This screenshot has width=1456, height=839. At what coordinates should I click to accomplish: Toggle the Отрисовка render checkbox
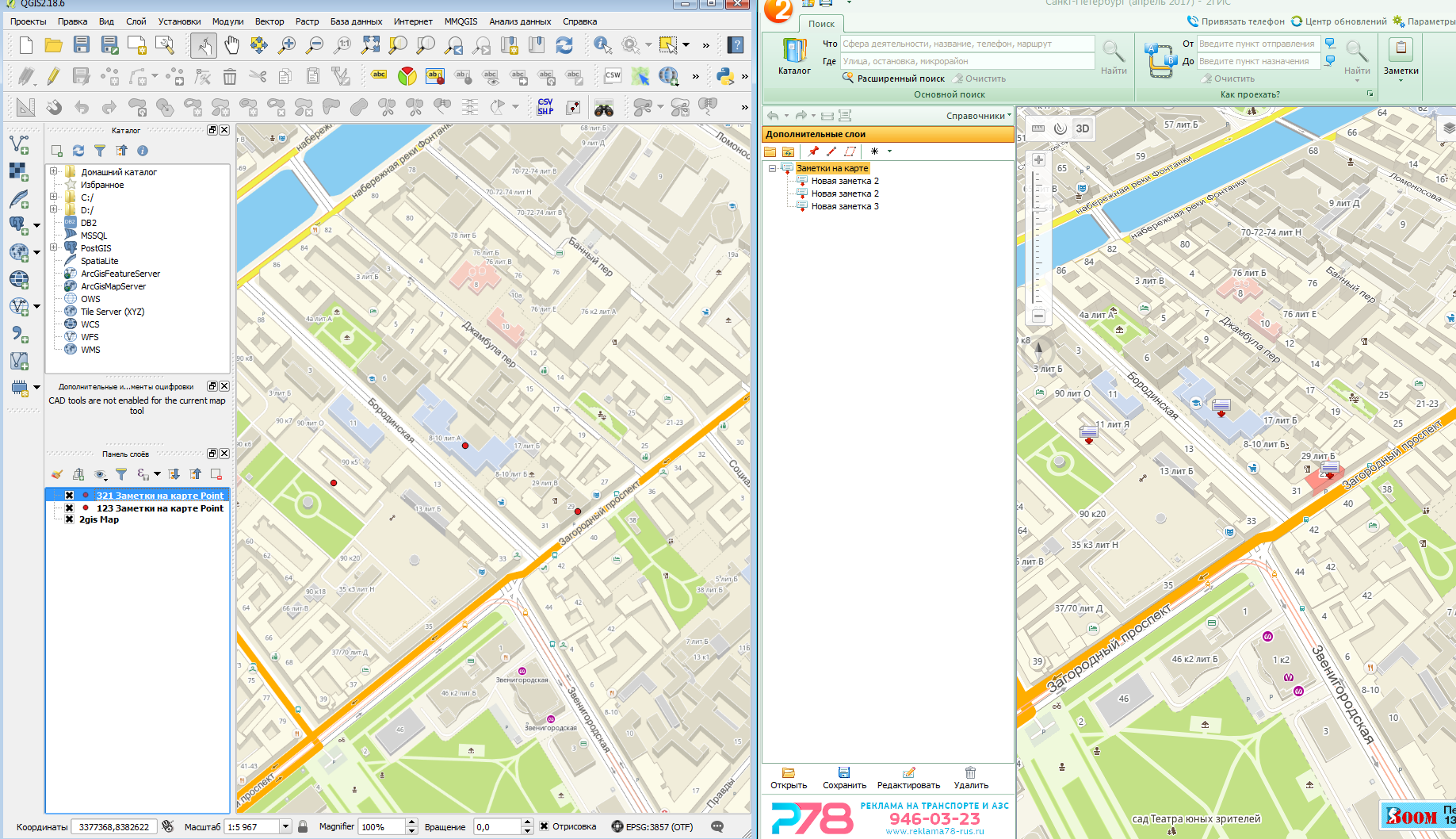(544, 826)
